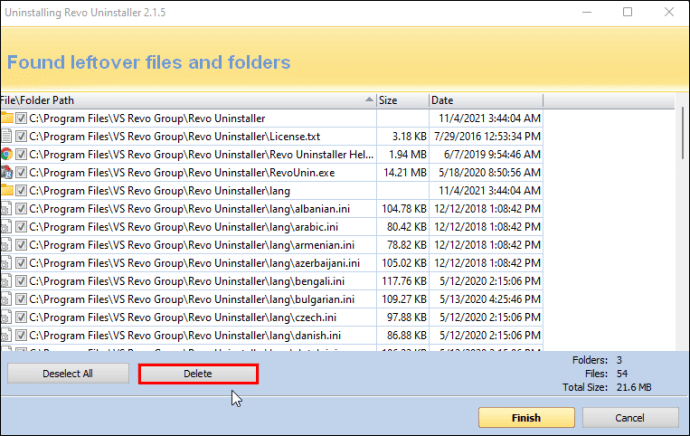Image resolution: width=690 pixels, height=436 pixels.
Task: Click the bengali.ini file icon
Action: 6,281
